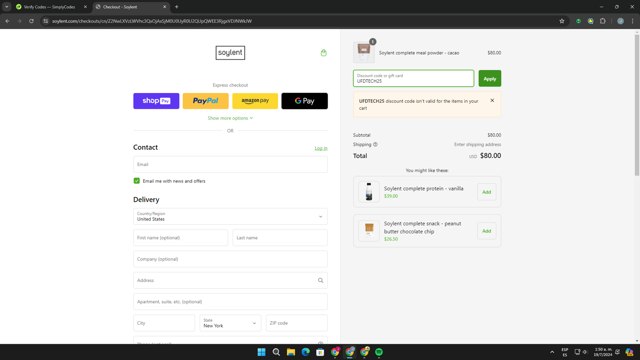Image resolution: width=640 pixels, height=360 pixels.
Task: Click the Company field
Action: [230, 259]
